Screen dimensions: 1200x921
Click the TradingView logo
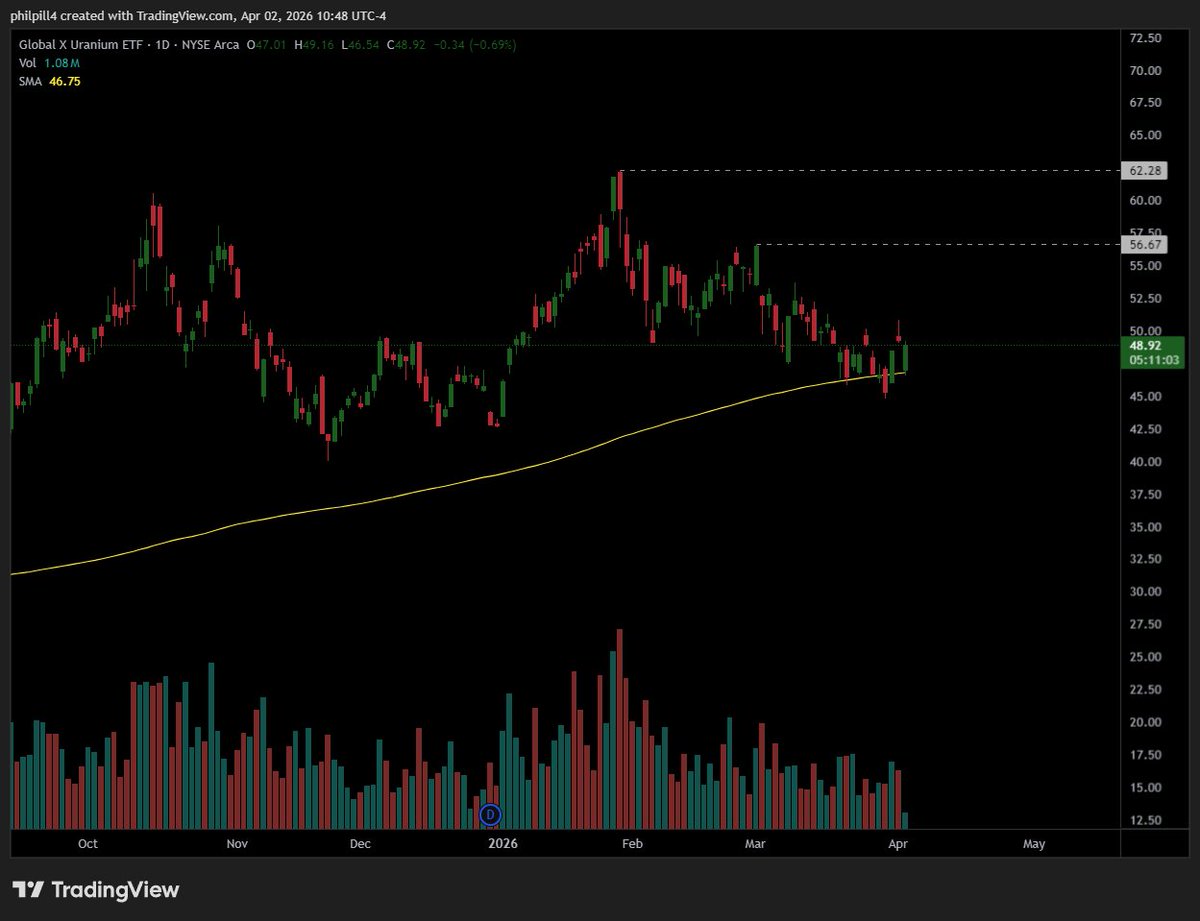[96, 889]
